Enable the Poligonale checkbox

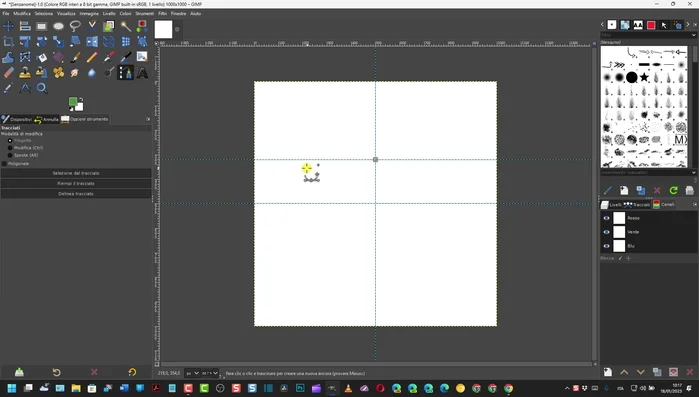(x=4, y=164)
